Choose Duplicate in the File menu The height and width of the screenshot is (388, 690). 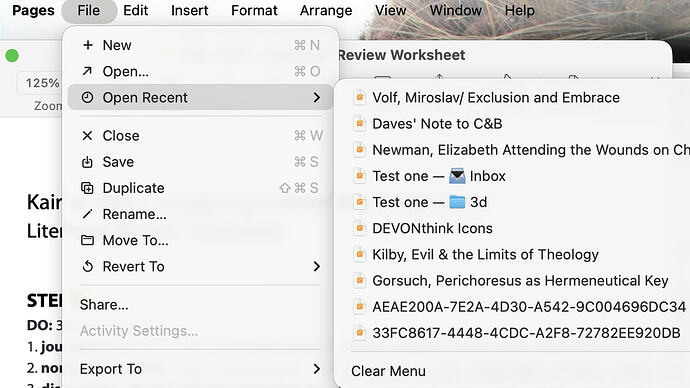pos(201,188)
